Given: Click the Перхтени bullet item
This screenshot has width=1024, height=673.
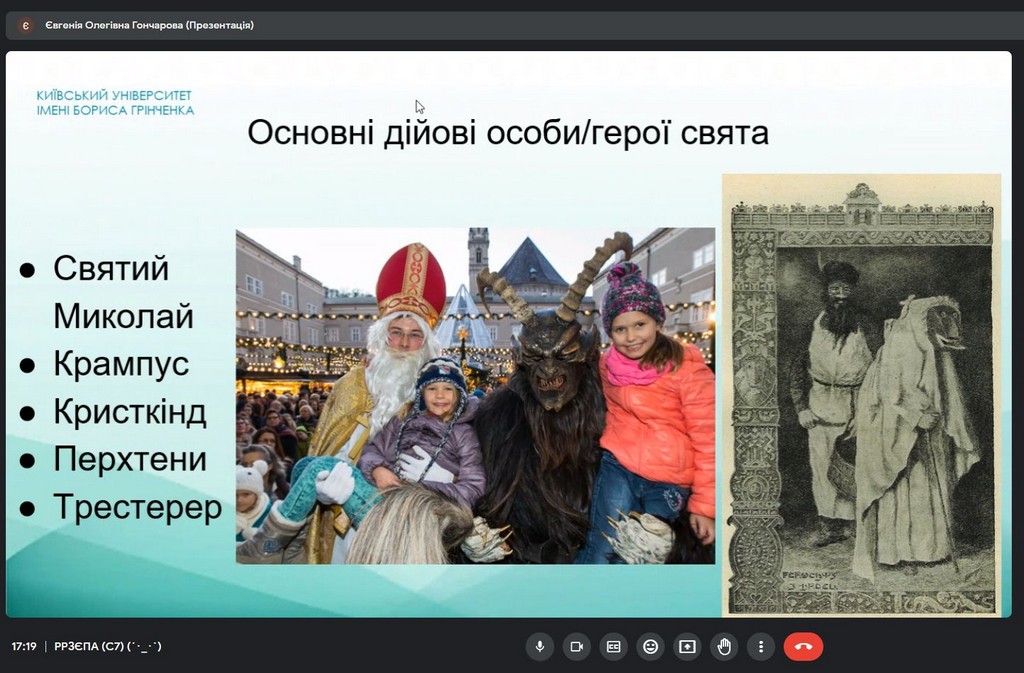Looking at the screenshot, I should (x=130, y=459).
